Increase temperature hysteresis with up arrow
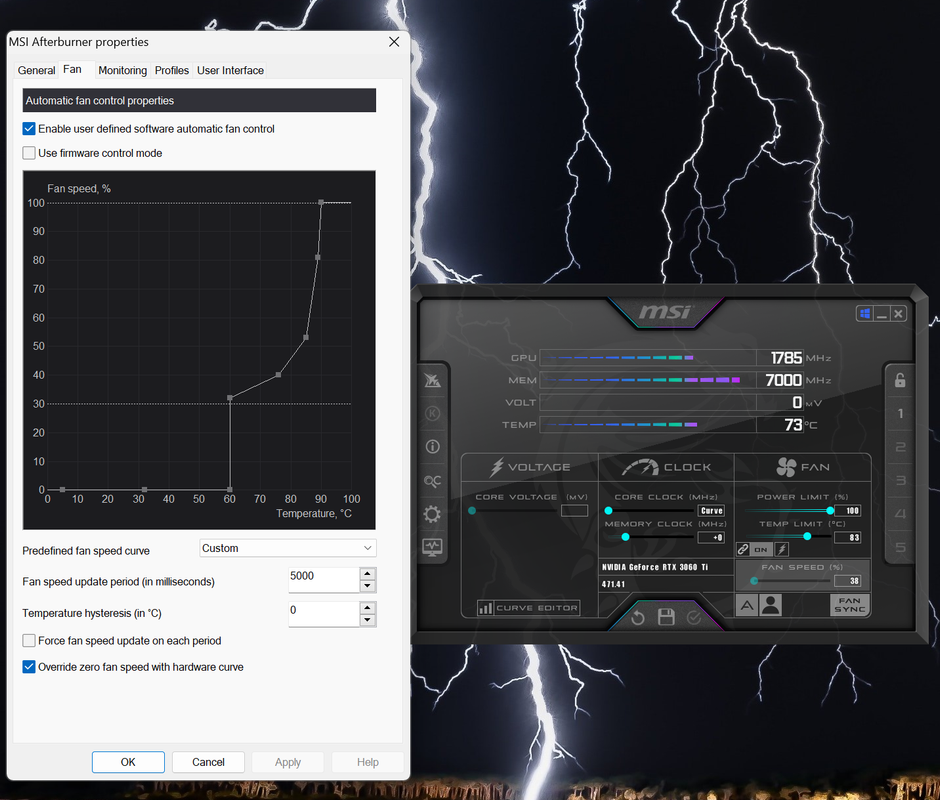Image resolution: width=940 pixels, height=800 pixels. (367, 607)
